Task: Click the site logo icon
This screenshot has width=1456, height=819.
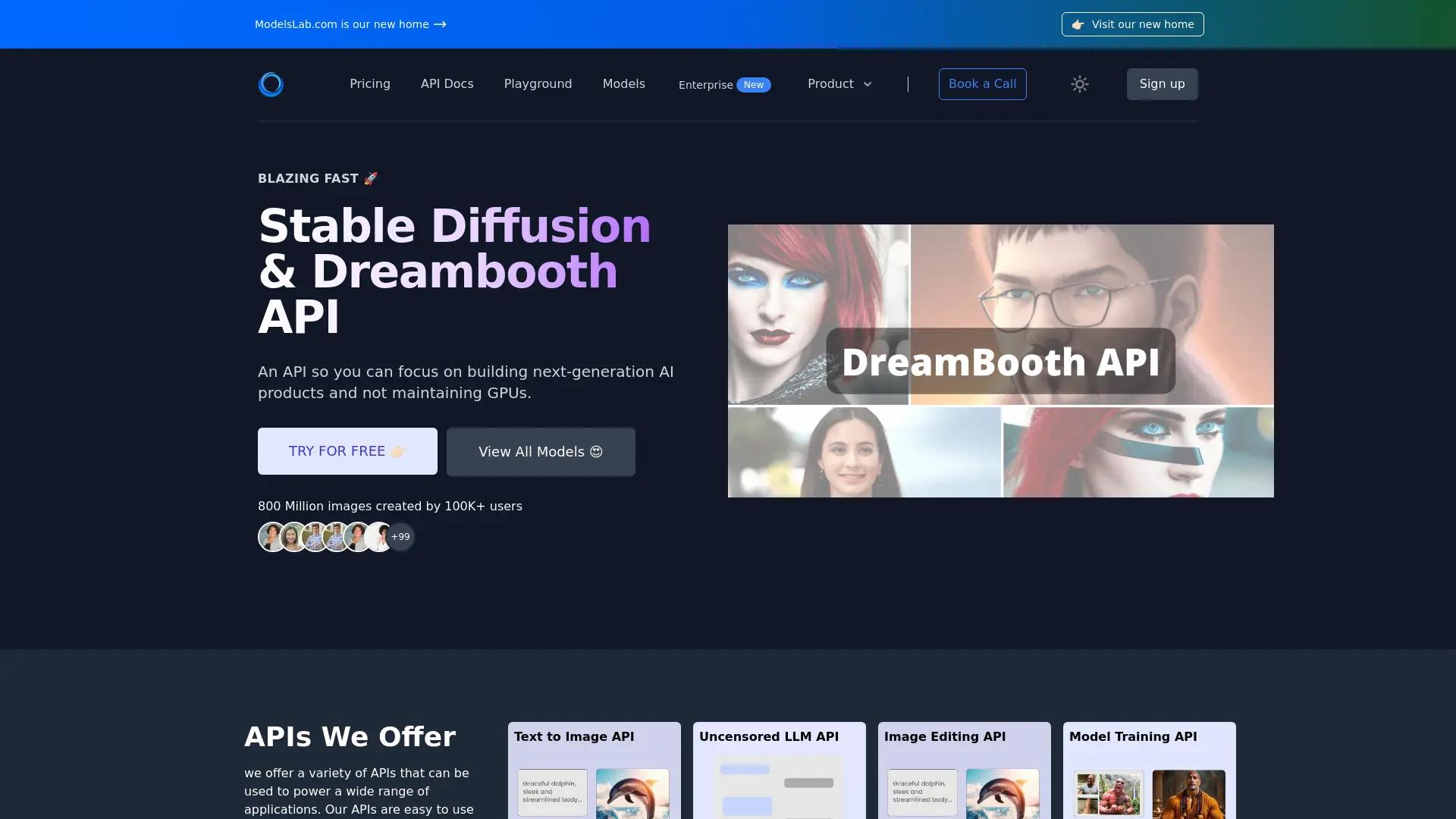Action: (271, 84)
